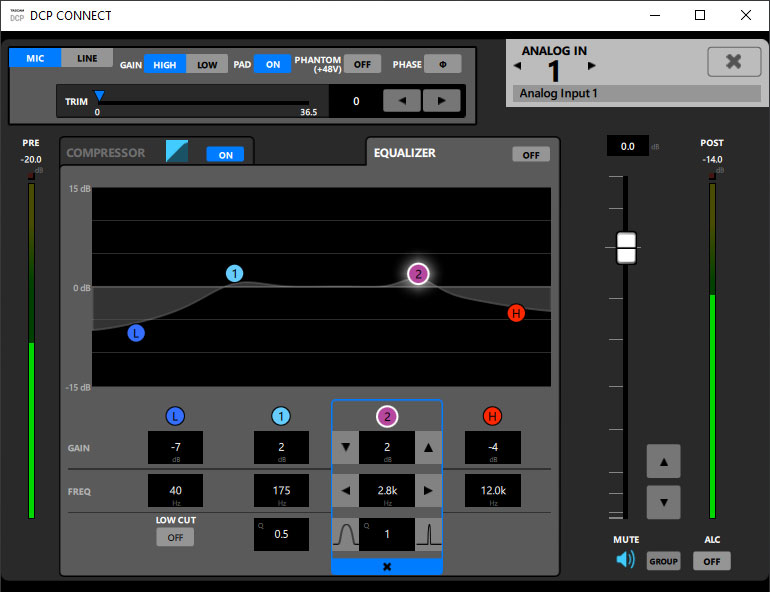
Task: Toggle the compressor ON button
Action: pyautogui.click(x=225, y=155)
